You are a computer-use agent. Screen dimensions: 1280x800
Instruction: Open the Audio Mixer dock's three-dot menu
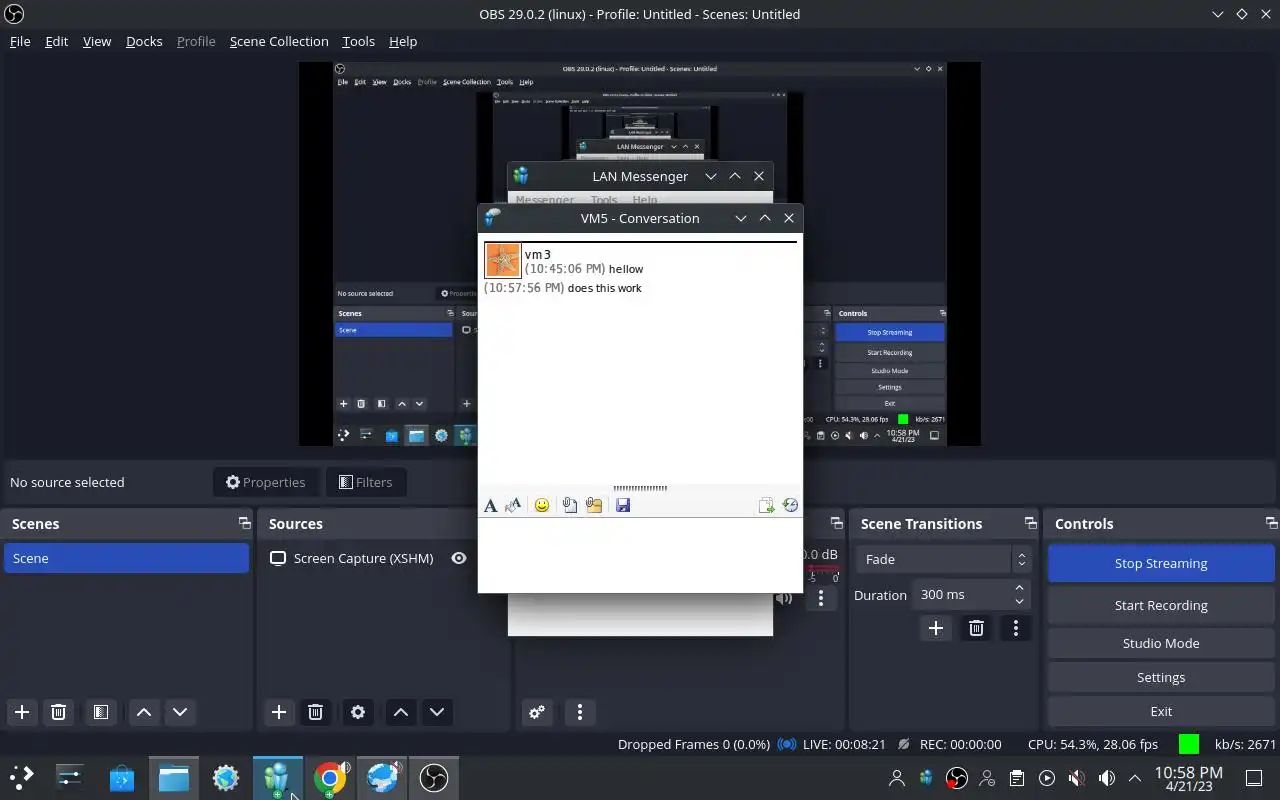click(x=580, y=712)
